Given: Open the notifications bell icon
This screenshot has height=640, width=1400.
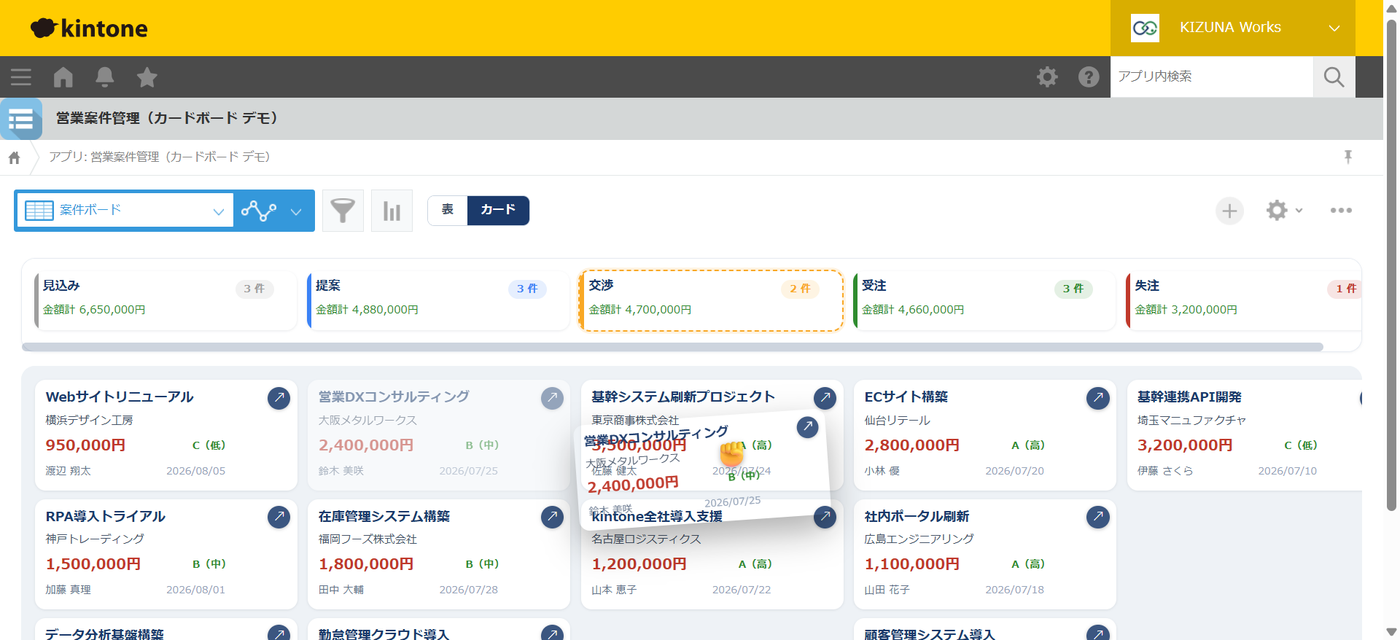Looking at the screenshot, I should 105,77.
